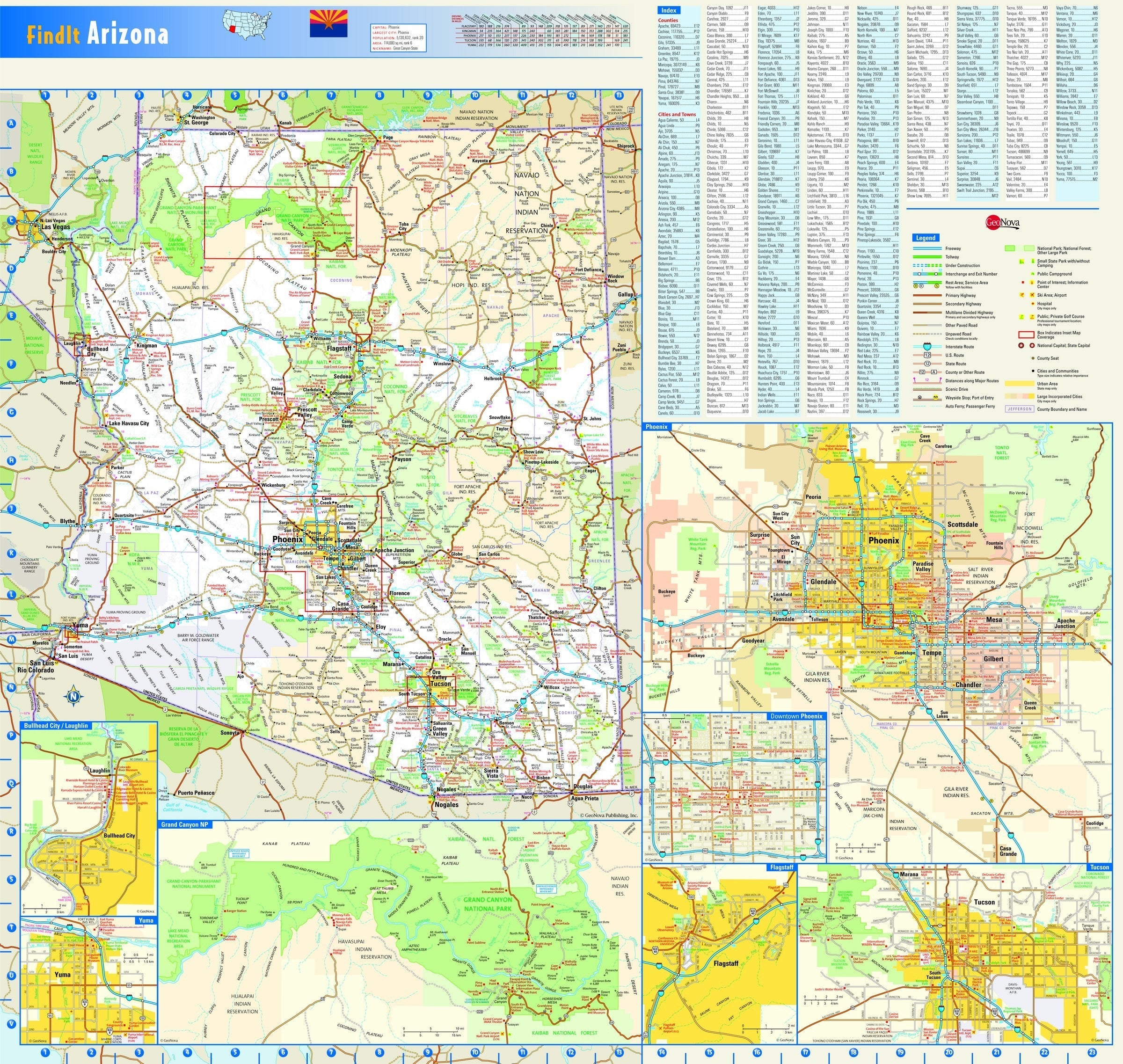The width and height of the screenshot is (1123, 1064).
Task: Click the Kayenta town label
Action: [x=481, y=160]
